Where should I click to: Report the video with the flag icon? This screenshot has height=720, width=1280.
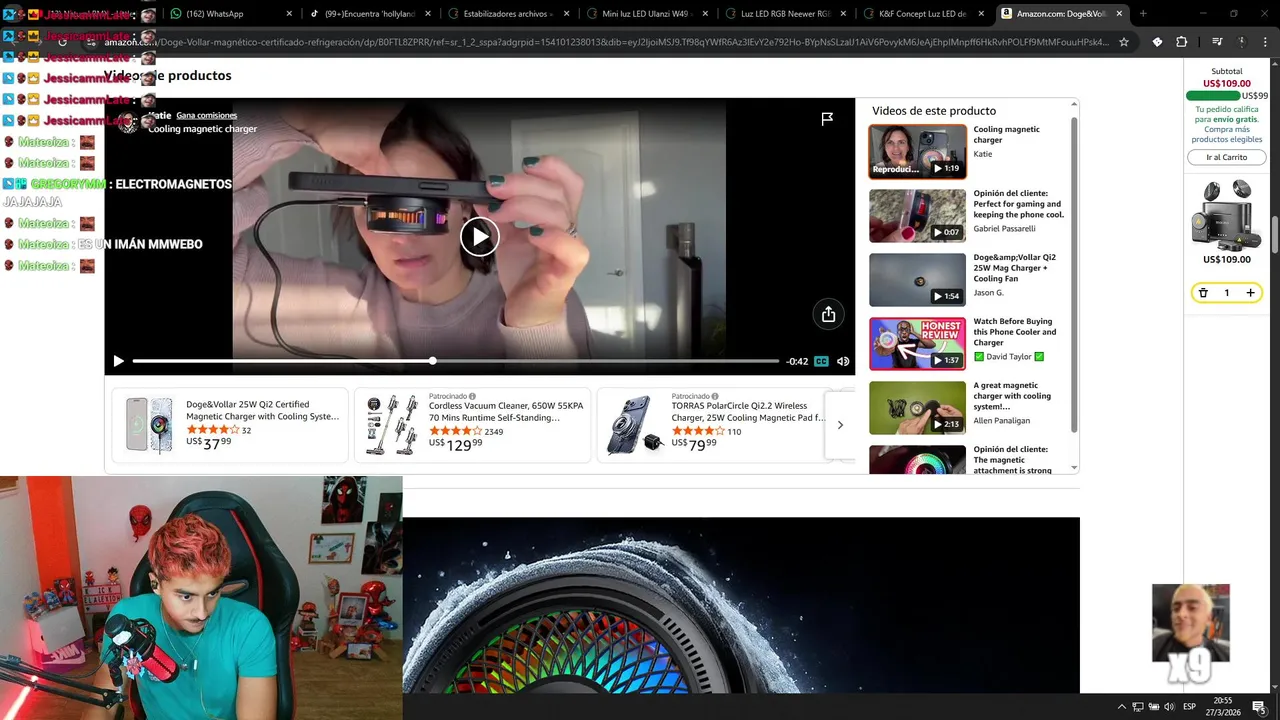point(827,119)
